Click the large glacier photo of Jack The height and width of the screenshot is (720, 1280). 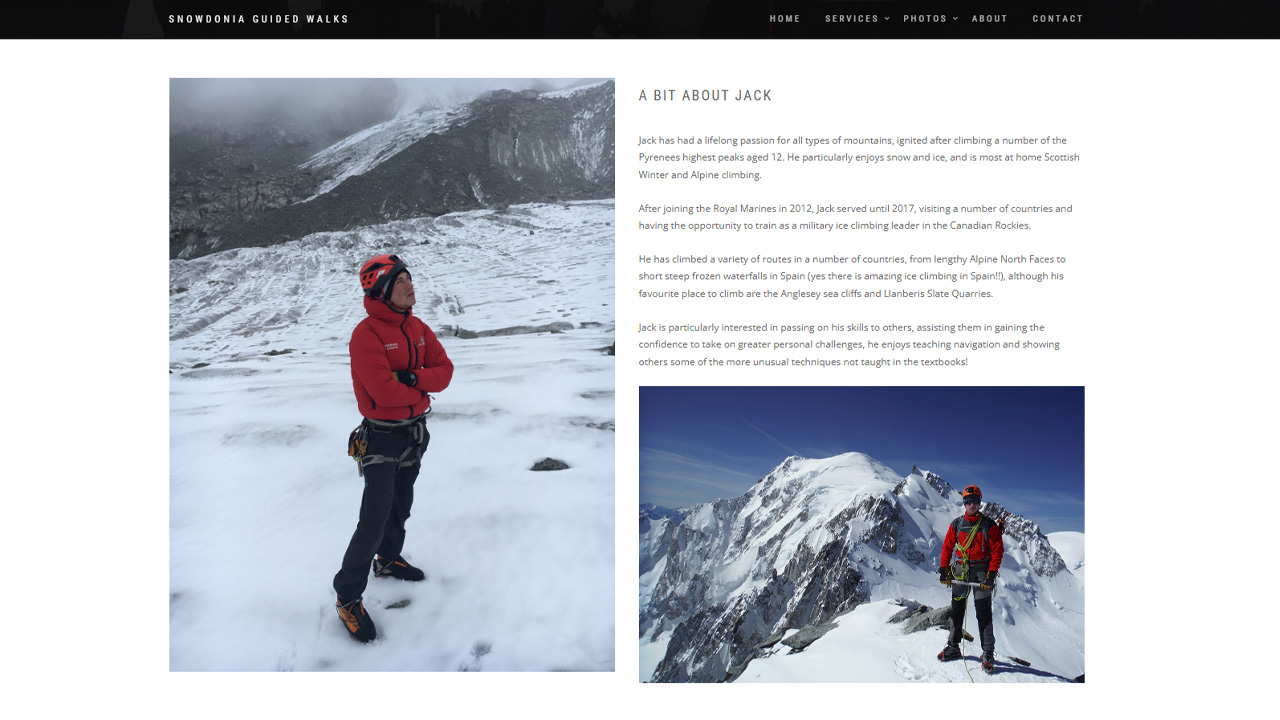[392, 375]
